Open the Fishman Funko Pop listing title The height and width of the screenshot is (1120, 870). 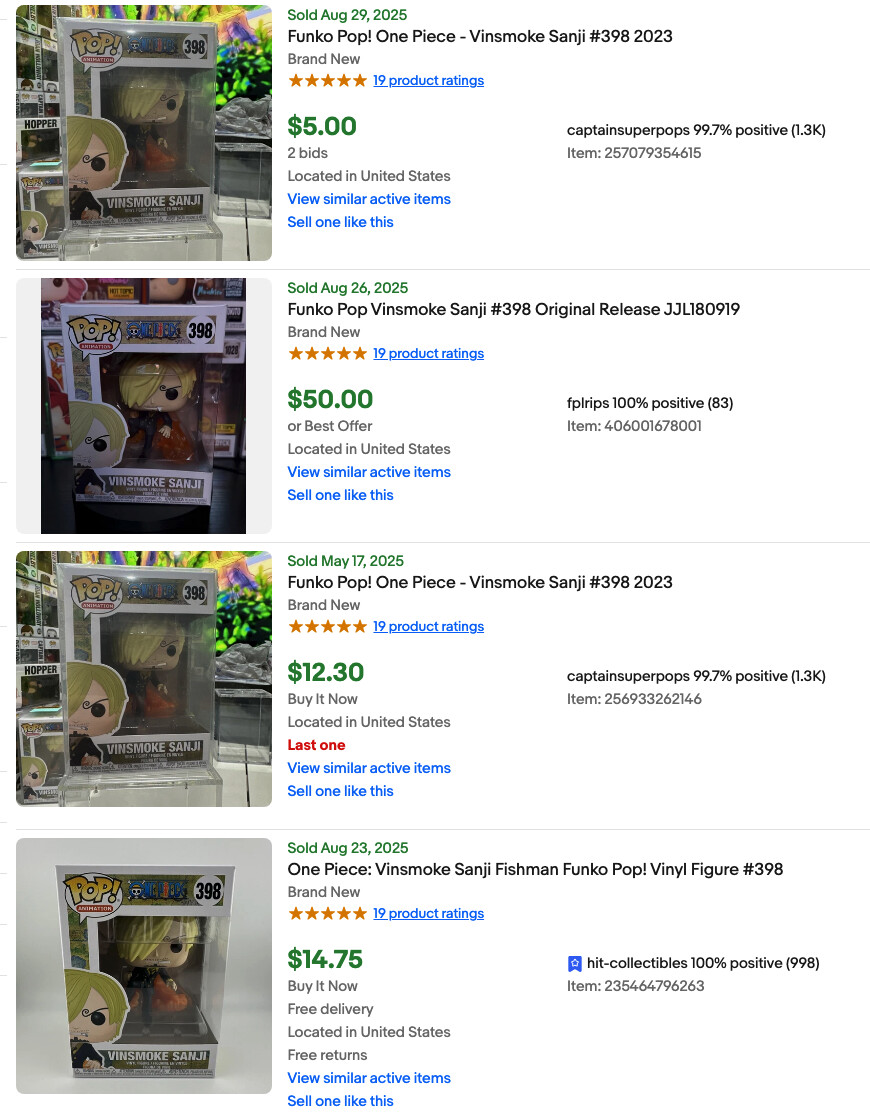[x=535, y=870]
